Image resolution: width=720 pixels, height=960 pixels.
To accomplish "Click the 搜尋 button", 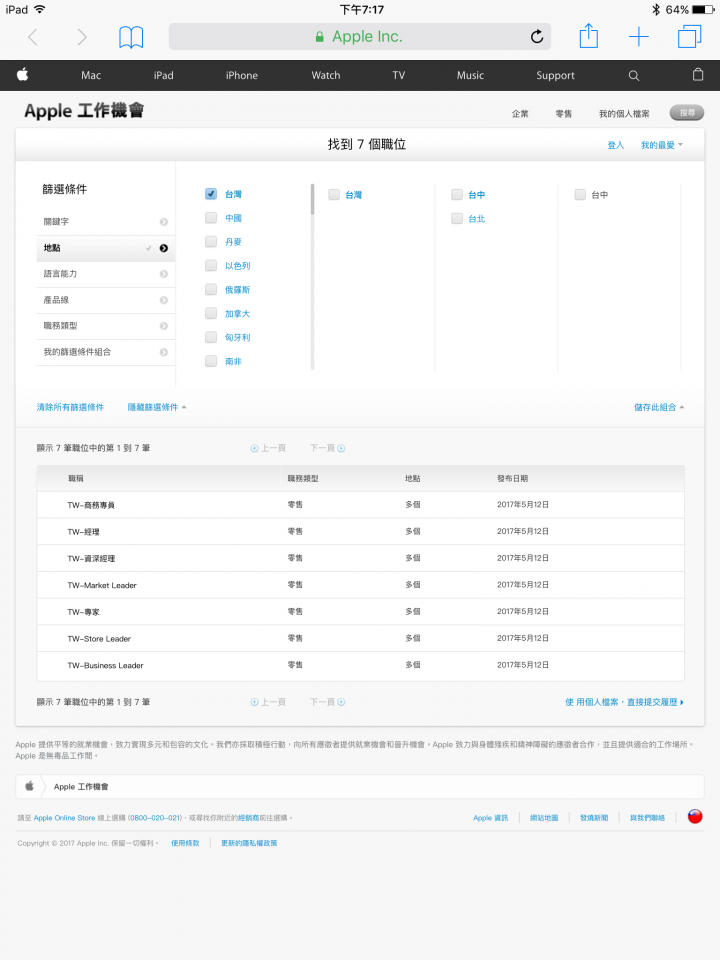I will (x=687, y=113).
